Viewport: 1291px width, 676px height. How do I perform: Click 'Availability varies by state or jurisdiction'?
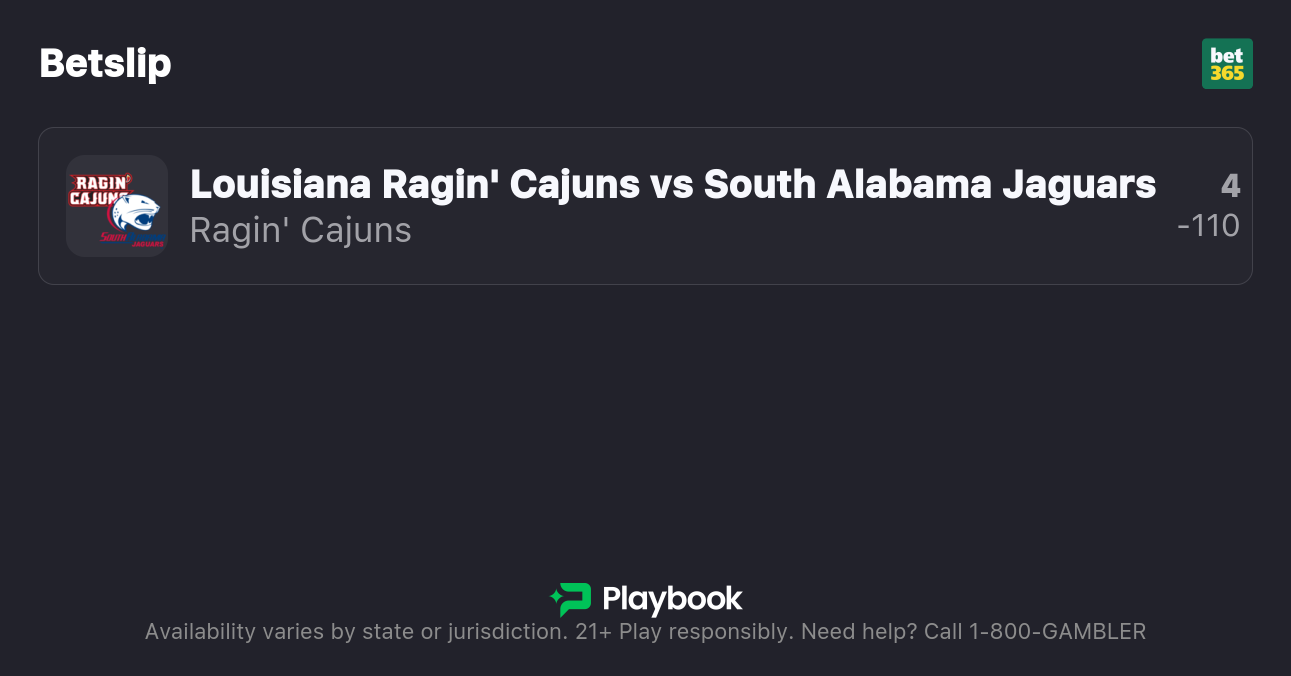(355, 632)
